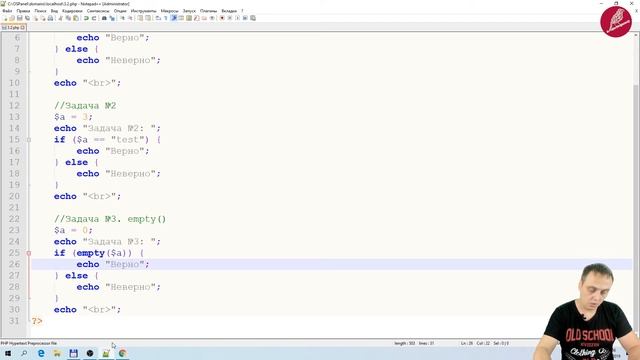Image resolution: width=640 pixels, height=360 pixels.
Task: Click the vertical scrollbar of the editor
Action: (x=636, y=184)
